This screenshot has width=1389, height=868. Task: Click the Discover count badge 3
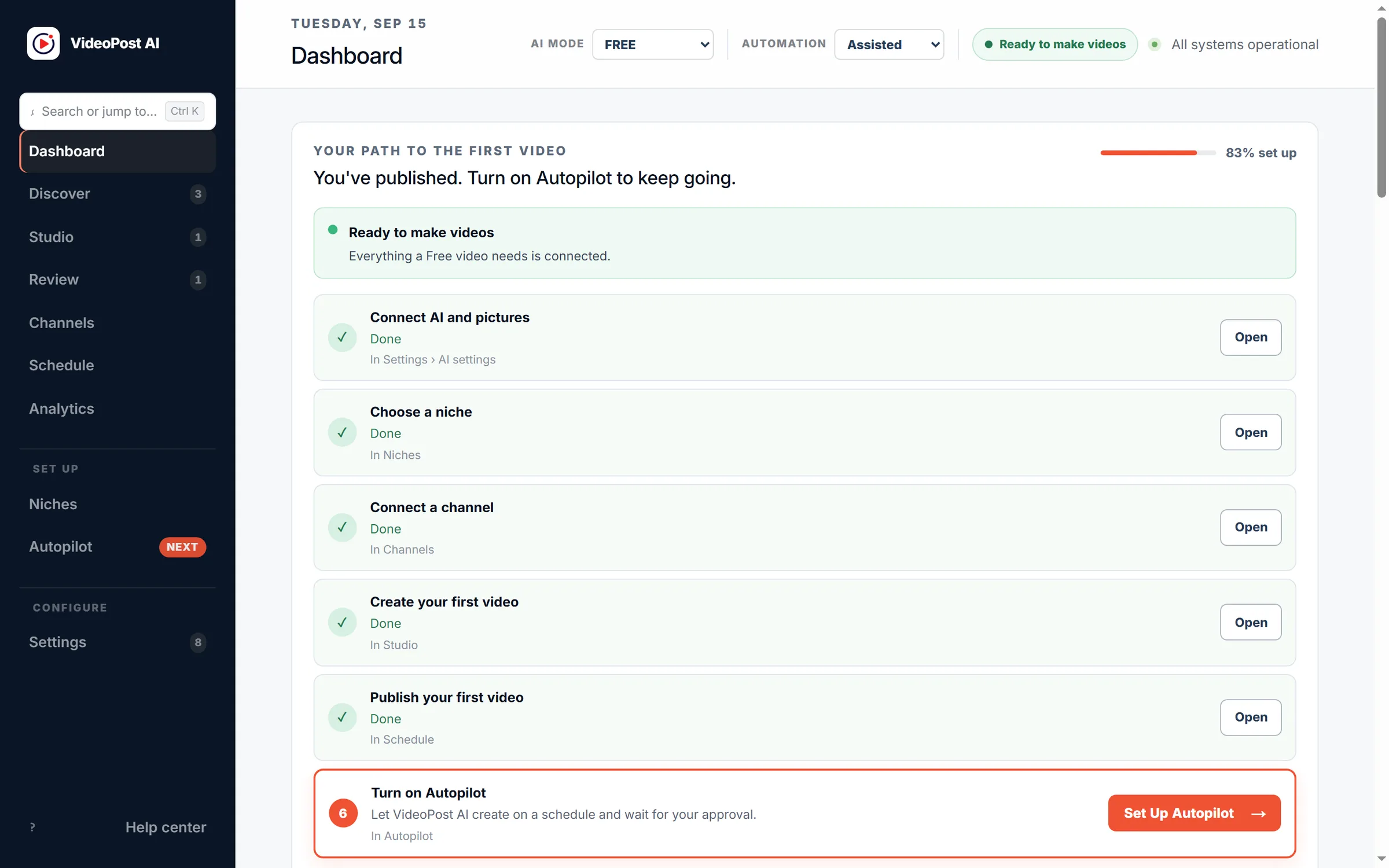[x=198, y=194]
